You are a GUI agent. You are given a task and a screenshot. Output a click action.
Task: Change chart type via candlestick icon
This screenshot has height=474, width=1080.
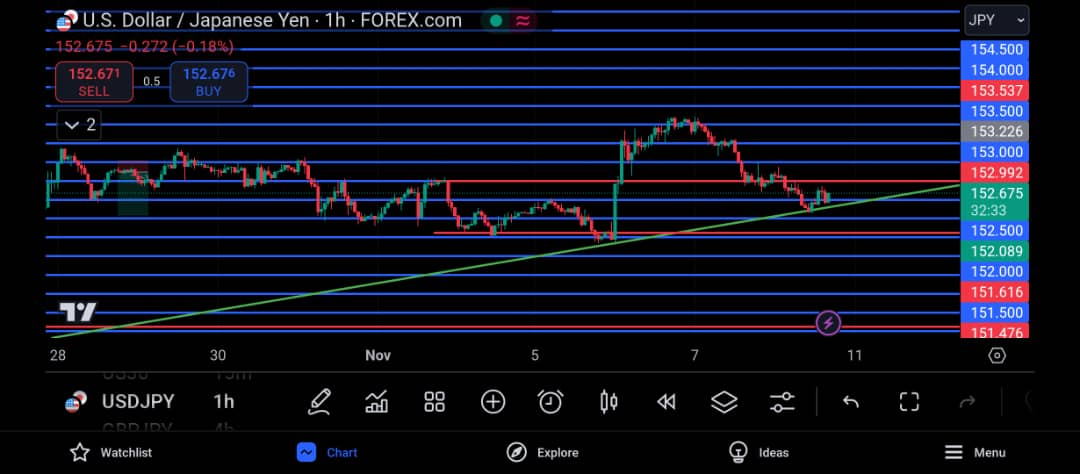point(608,402)
